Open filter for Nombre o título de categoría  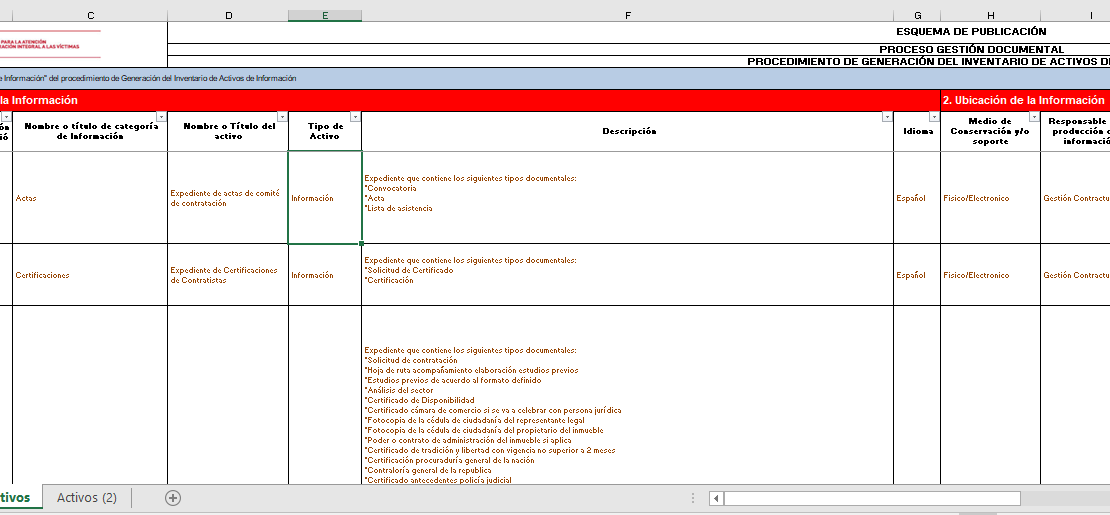(161, 117)
